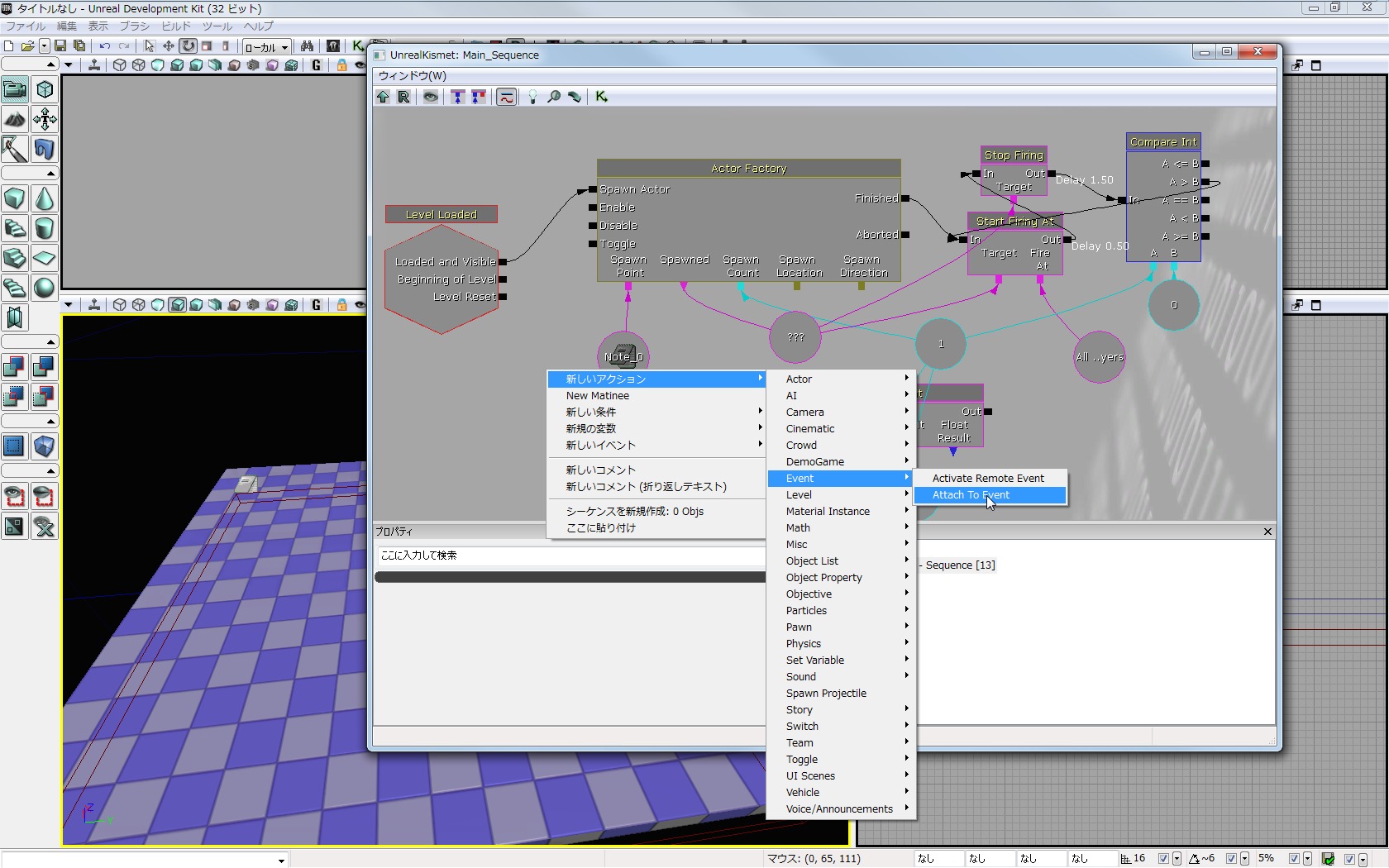The height and width of the screenshot is (868, 1389).
Task: Toggle the rotation snap checkbox in status bar
Action: click(x=1231, y=859)
